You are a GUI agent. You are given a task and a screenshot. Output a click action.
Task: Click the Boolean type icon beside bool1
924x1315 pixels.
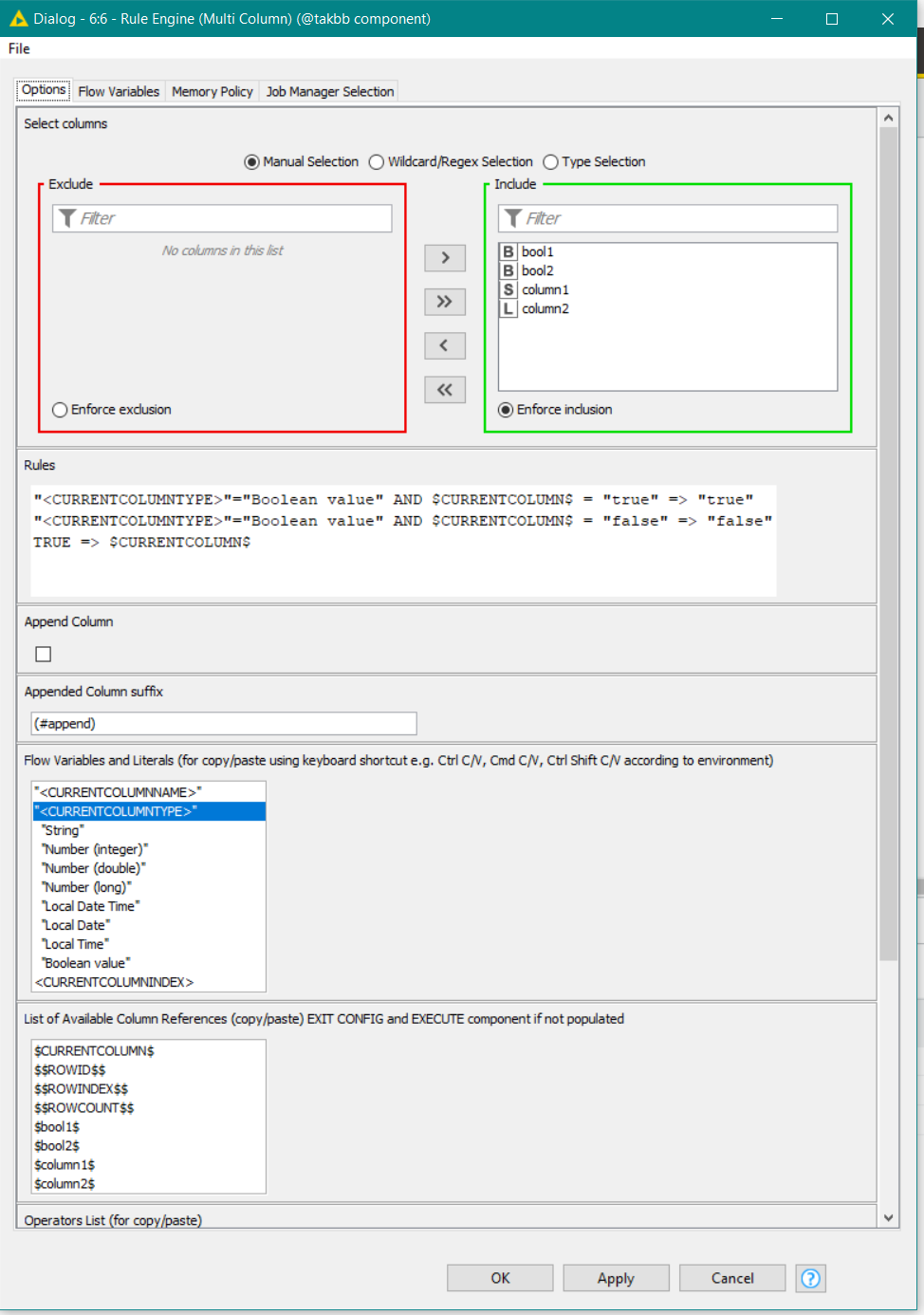tap(509, 250)
